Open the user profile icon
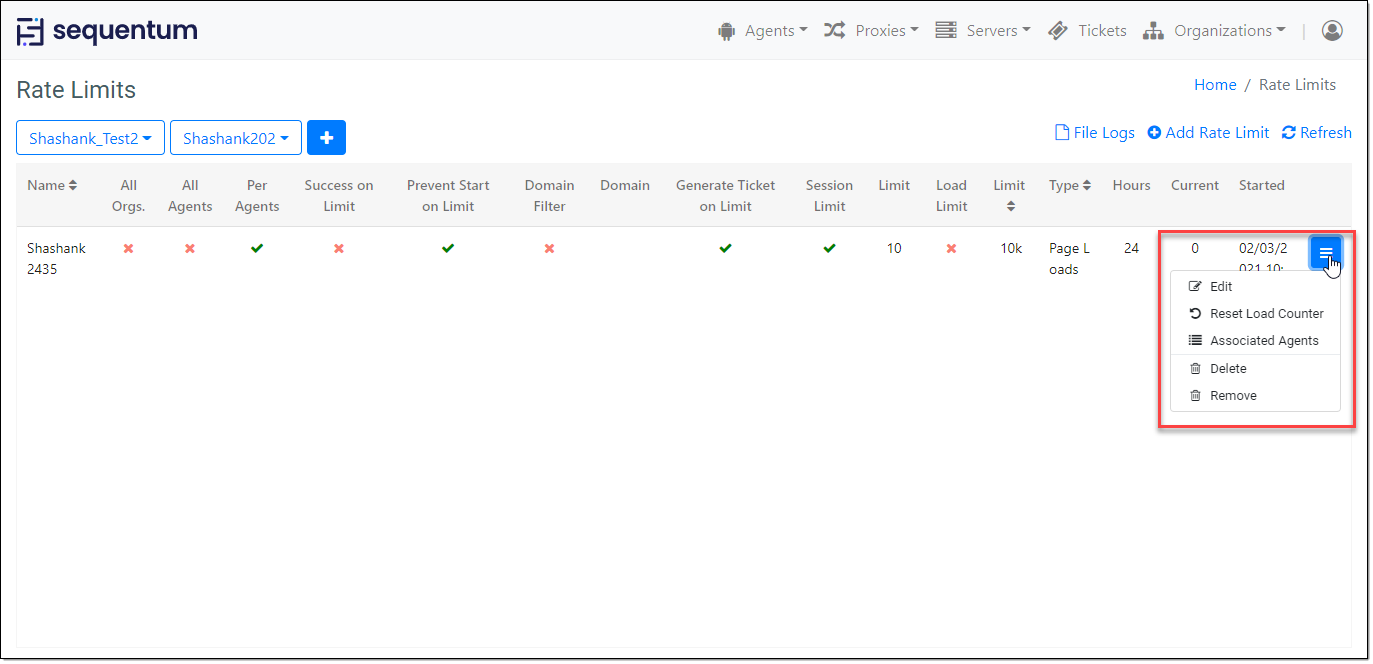 1331,31
